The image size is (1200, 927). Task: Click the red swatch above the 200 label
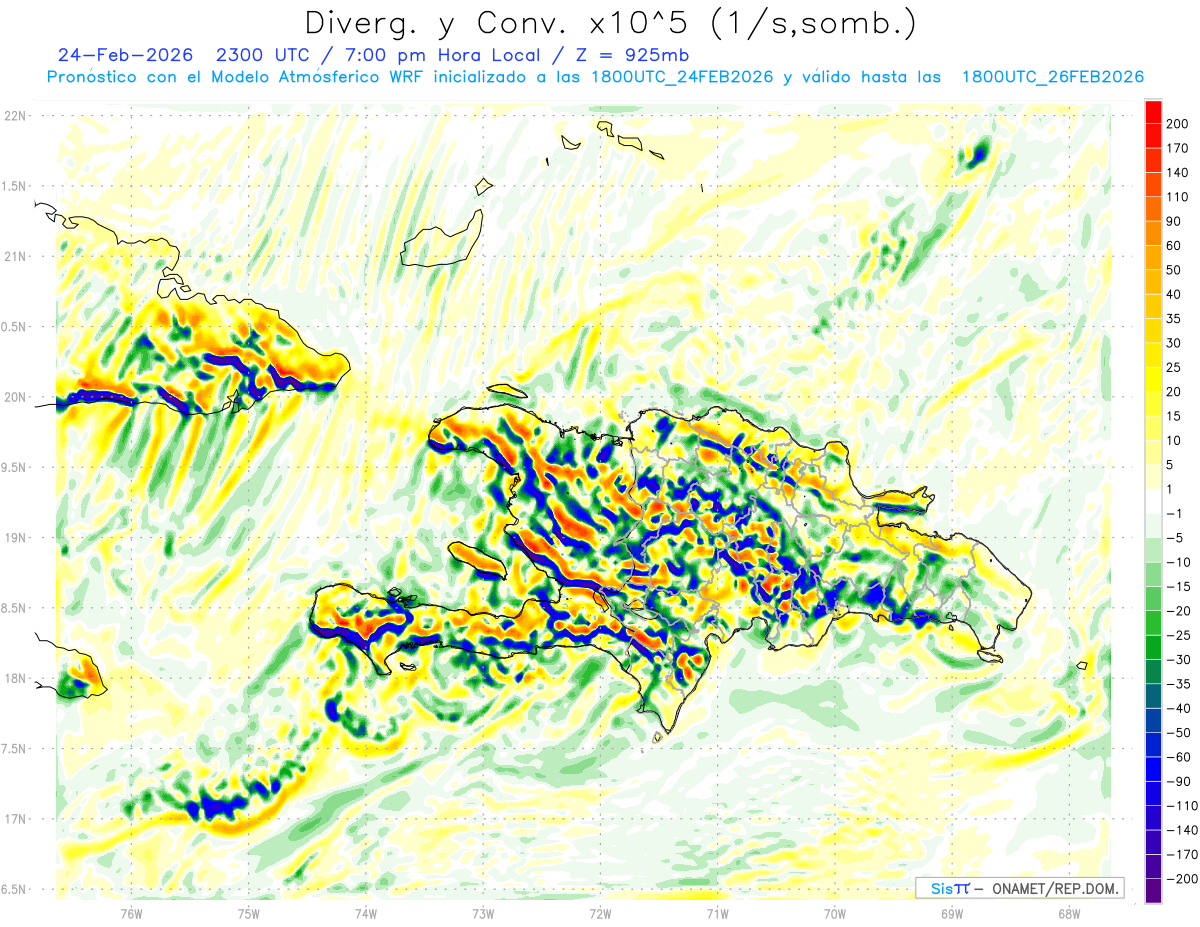[x=1153, y=112]
